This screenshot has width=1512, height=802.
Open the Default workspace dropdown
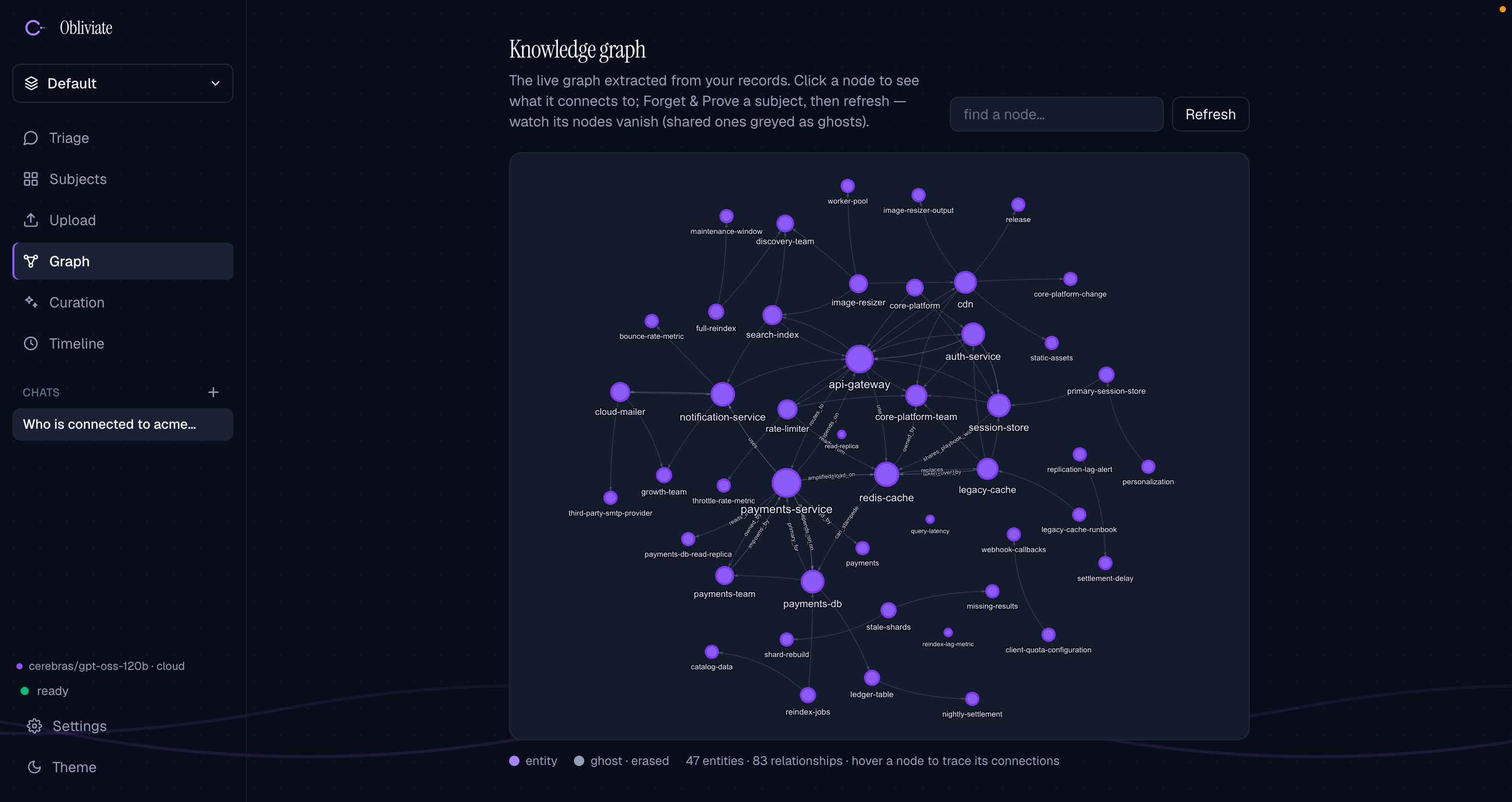[x=123, y=83]
